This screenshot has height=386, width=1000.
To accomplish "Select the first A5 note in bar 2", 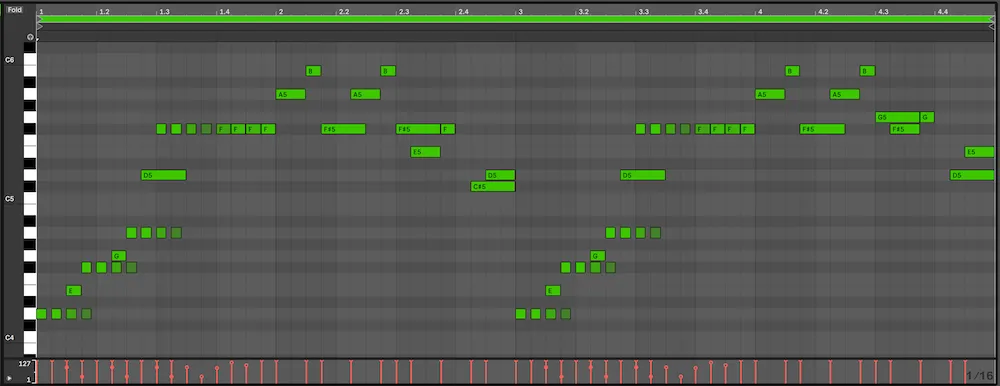I will (x=291, y=94).
